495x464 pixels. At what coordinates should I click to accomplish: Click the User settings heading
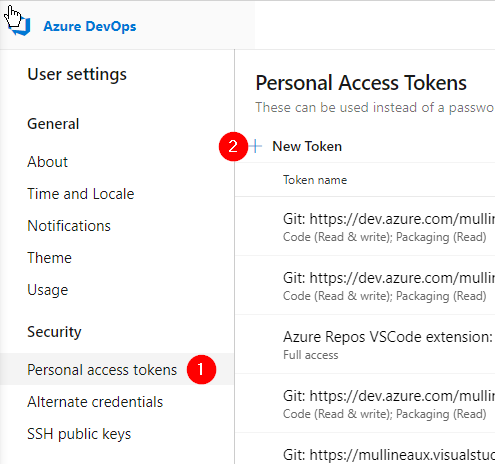click(x=77, y=74)
